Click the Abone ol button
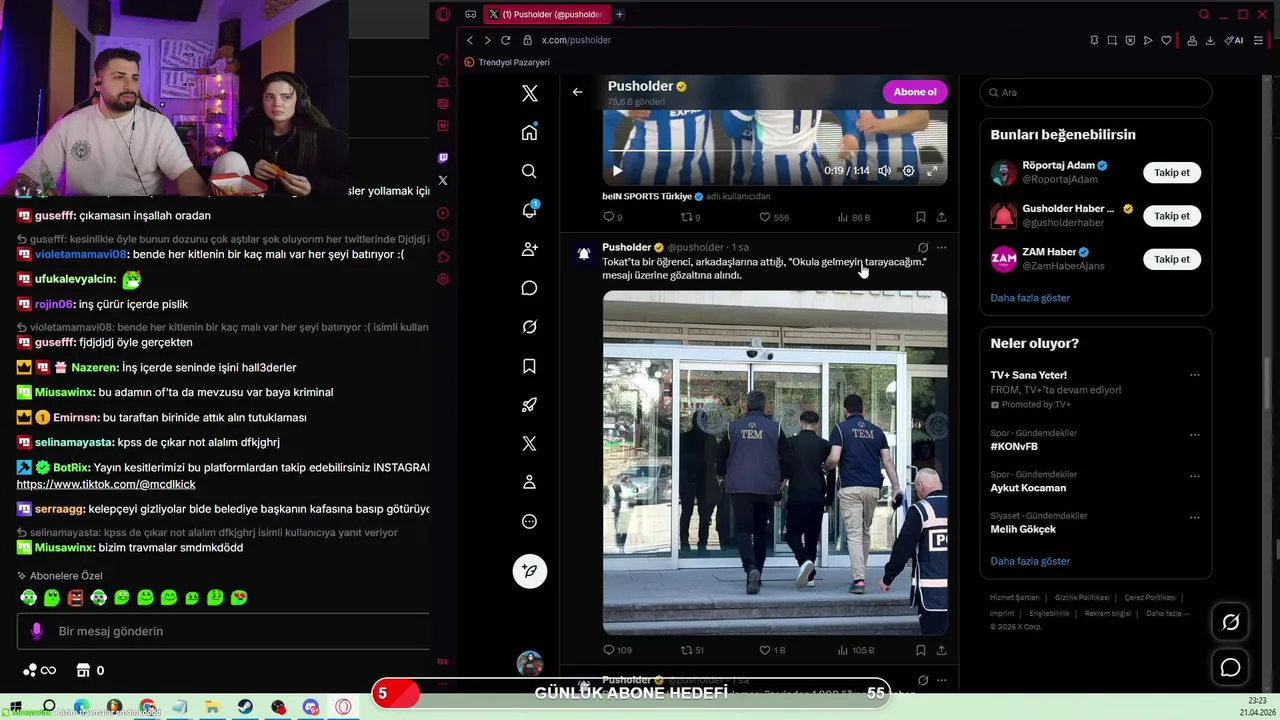1280x720 pixels. tap(915, 92)
